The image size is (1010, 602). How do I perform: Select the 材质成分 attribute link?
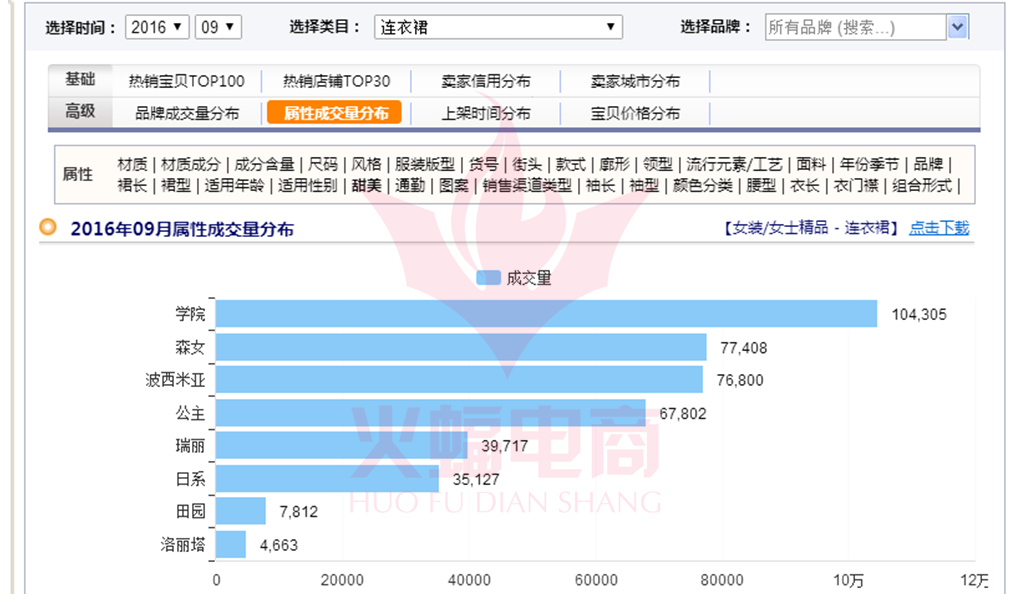pos(192,164)
